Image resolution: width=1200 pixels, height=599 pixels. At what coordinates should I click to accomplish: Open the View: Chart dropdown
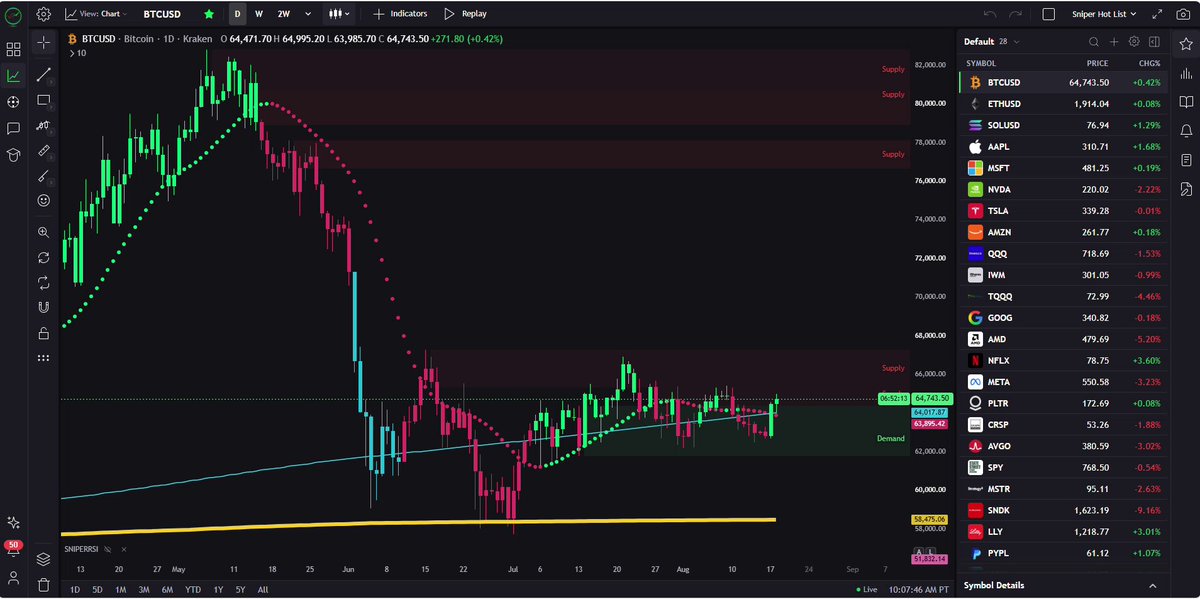click(x=97, y=14)
